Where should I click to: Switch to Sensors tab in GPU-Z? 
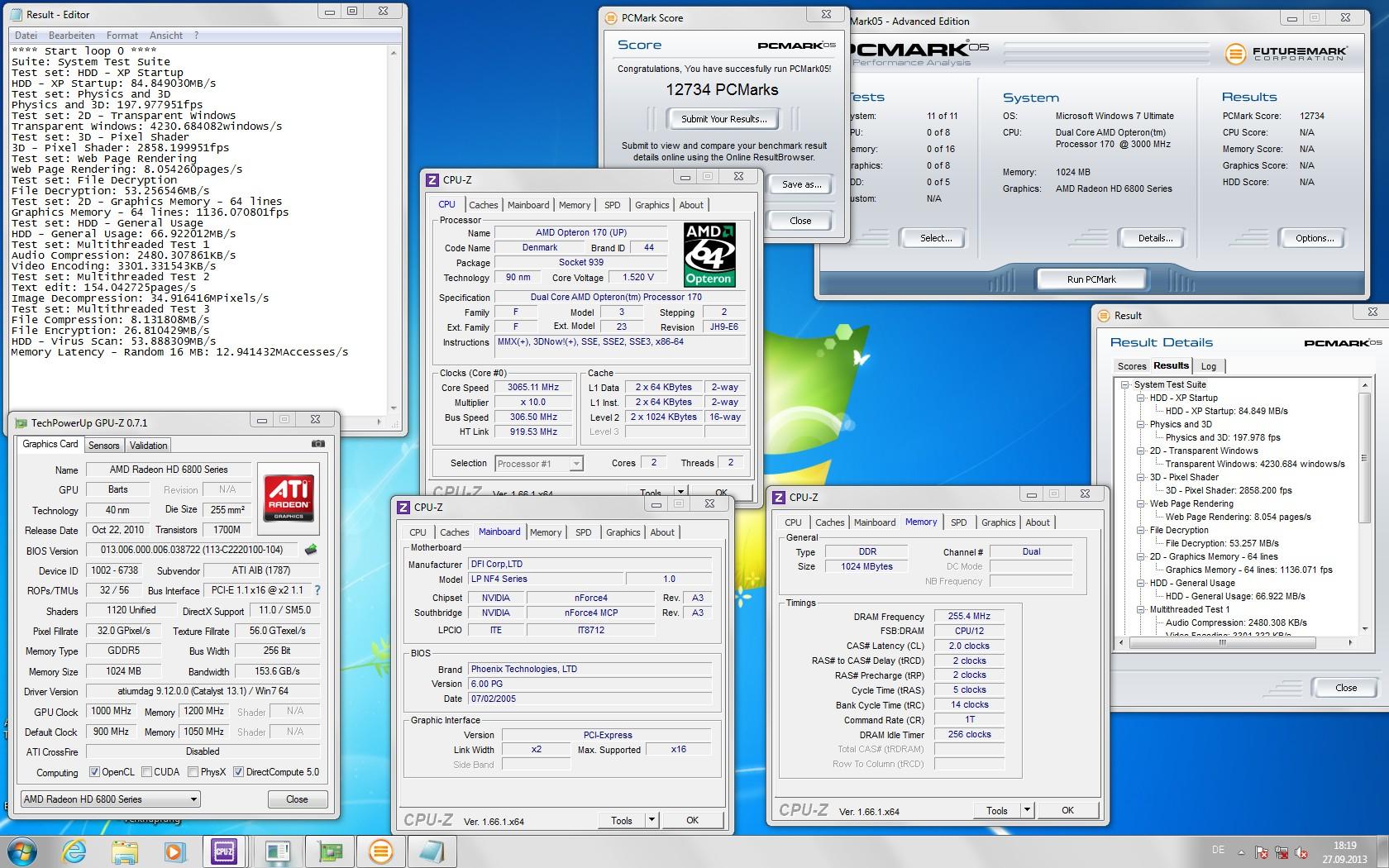[104, 445]
